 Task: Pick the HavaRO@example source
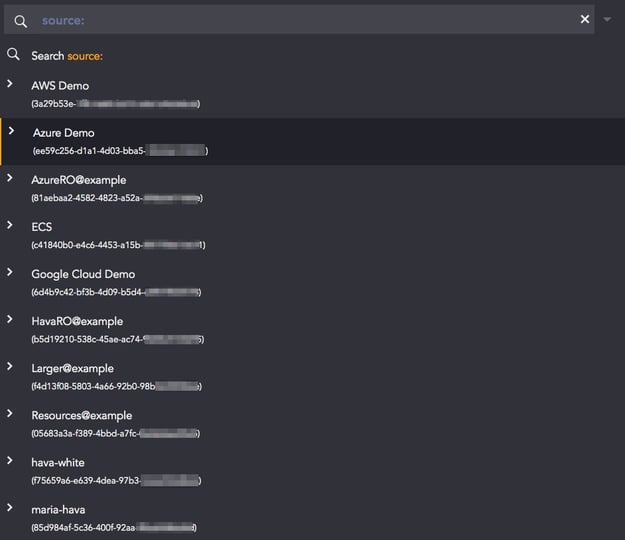coord(77,321)
